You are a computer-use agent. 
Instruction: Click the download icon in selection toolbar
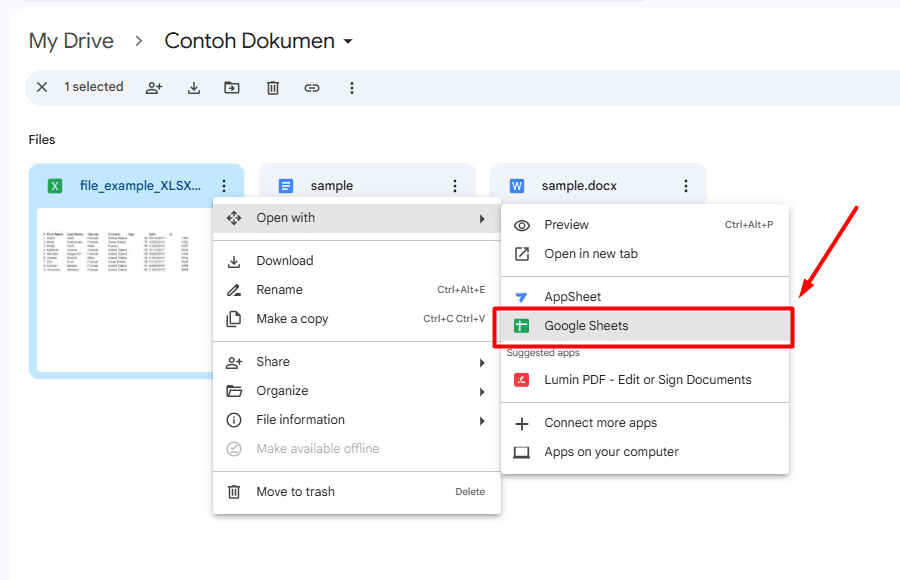coord(194,88)
